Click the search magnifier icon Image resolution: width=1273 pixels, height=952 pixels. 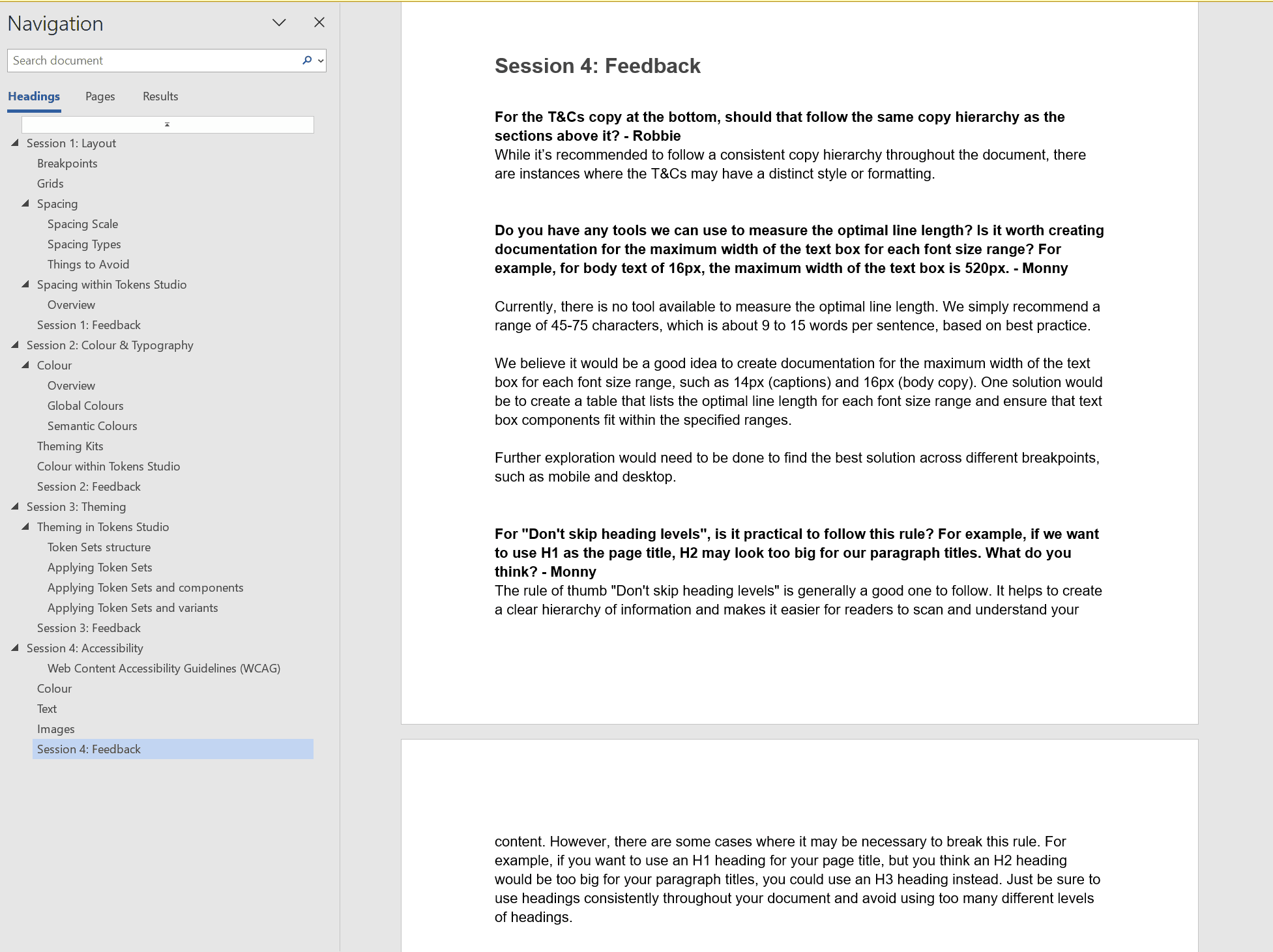coord(306,60)
